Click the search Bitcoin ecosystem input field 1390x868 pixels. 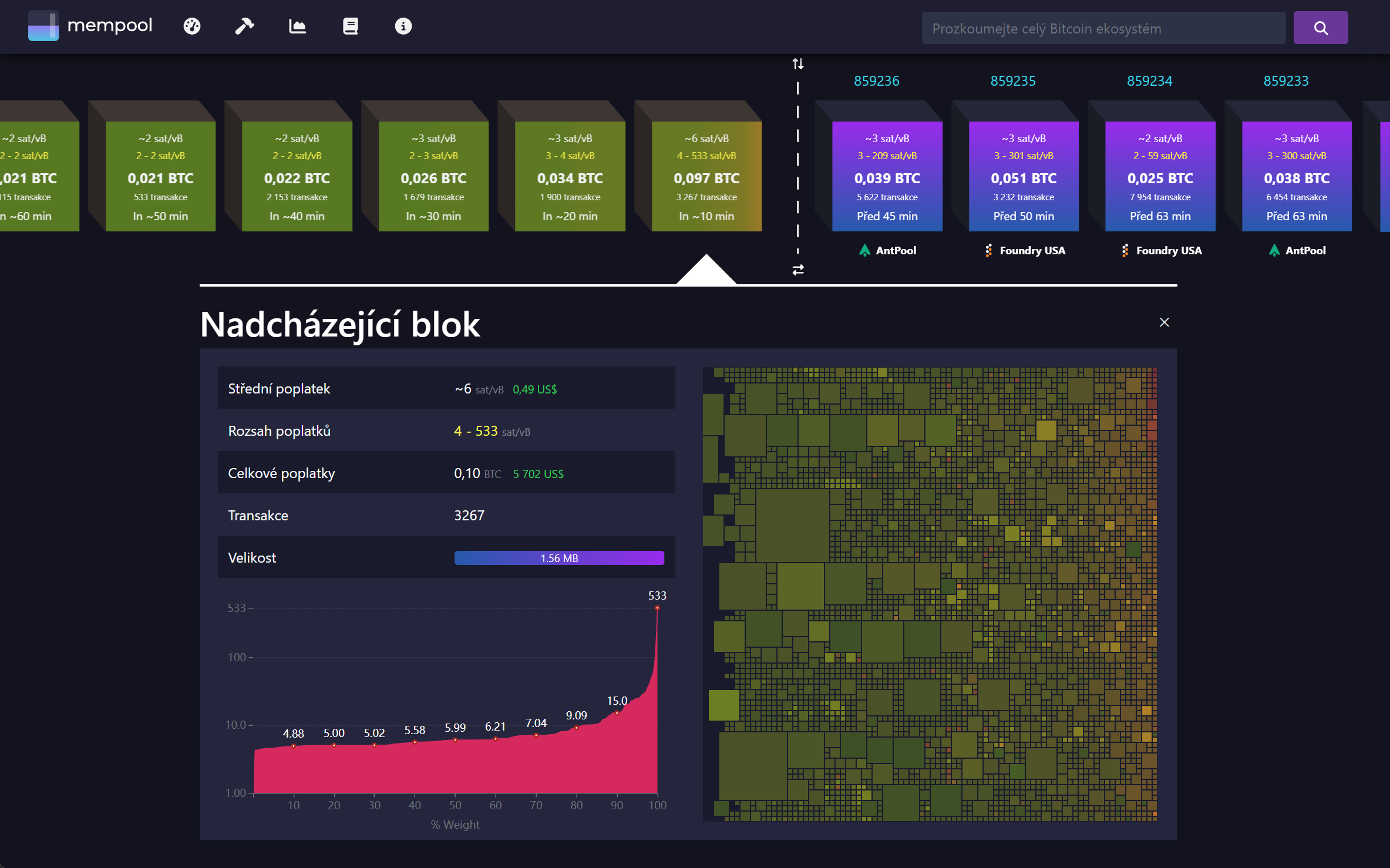click(1103, 28)
